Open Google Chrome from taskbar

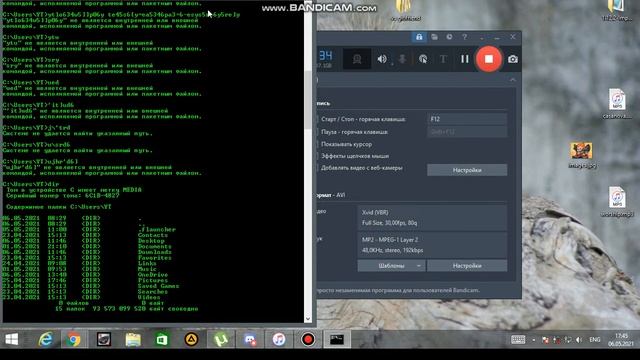click(x=74, y=339)
